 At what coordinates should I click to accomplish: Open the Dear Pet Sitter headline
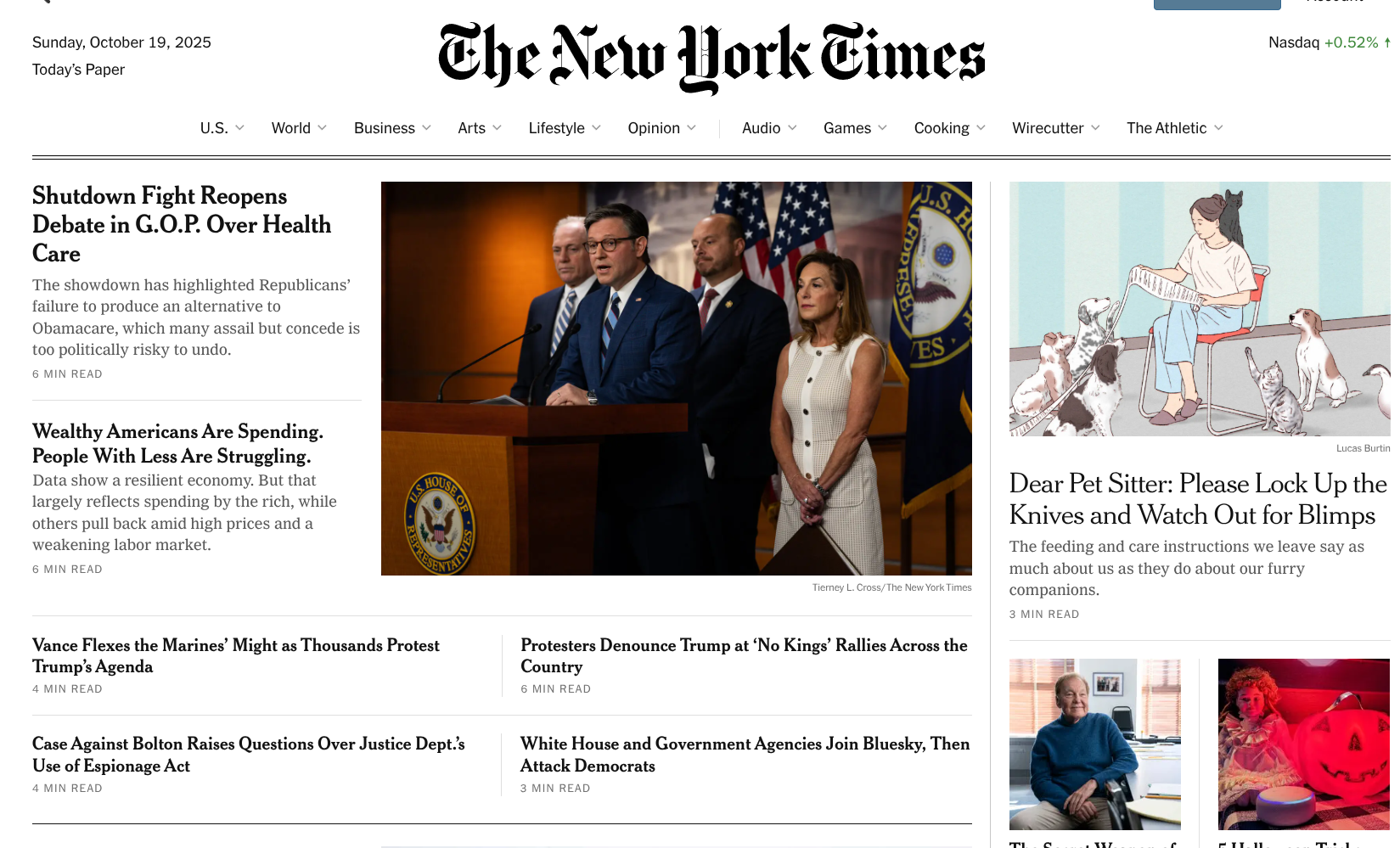1198,499
